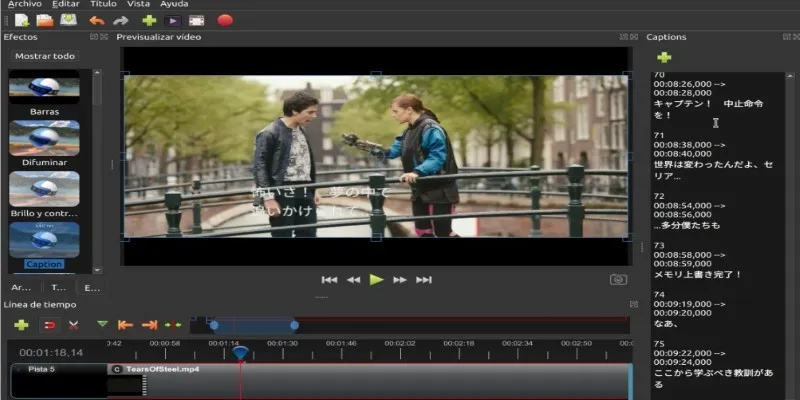Open the Ayuda menu
Screen dimensions: 800x400
[174, 4]
